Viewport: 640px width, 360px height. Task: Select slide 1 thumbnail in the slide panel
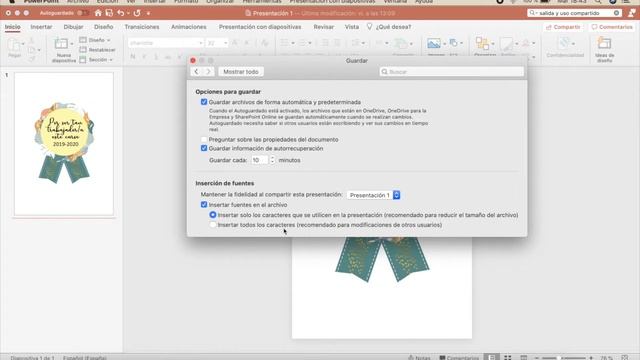[x=64, y=144]
